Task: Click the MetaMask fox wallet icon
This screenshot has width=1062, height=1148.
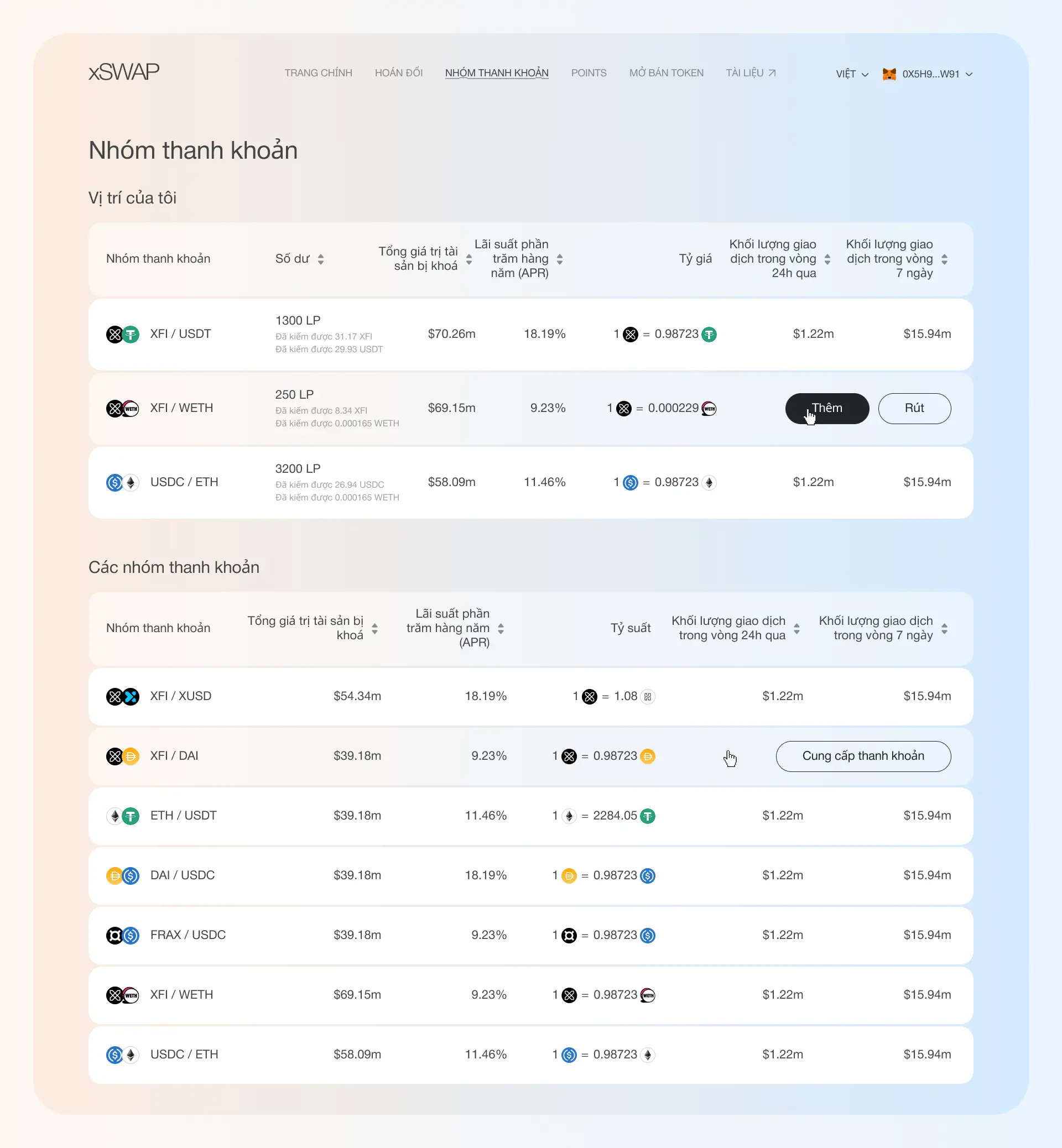Action: pyautogui.click(x=889, y=74)
